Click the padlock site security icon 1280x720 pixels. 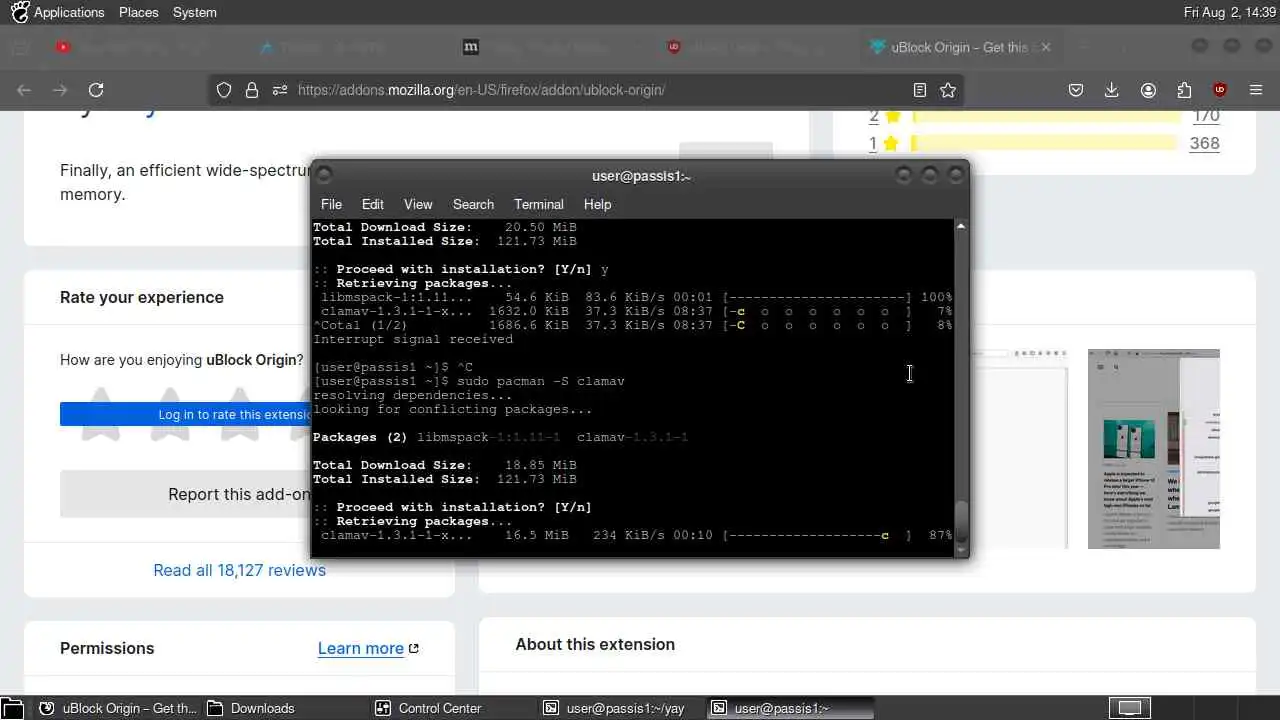(252, 90)
